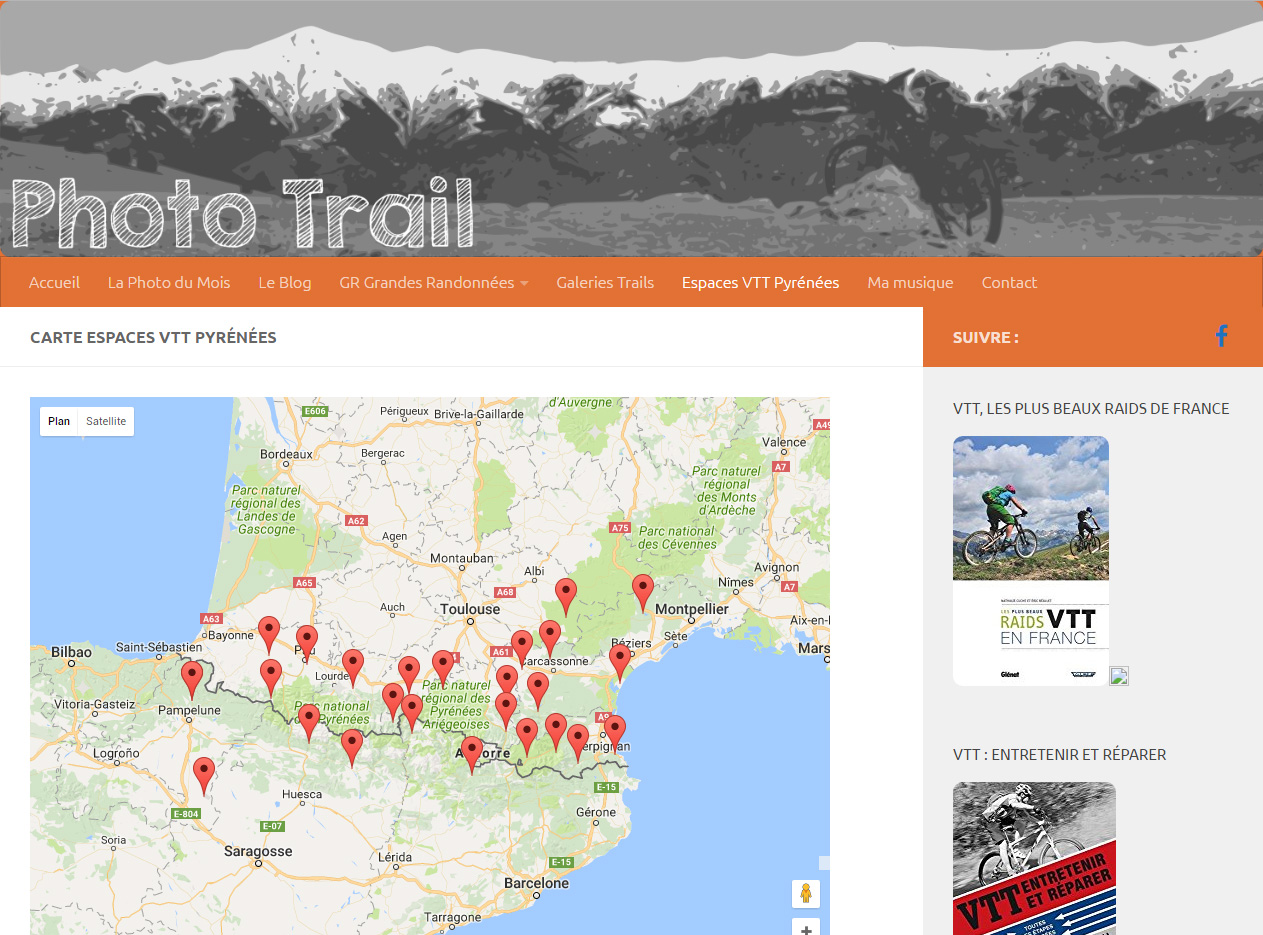This screenshot has height=935, width=1263.
Task: Open the Raids VTT en France book cover
Action: coord(1031,561)
